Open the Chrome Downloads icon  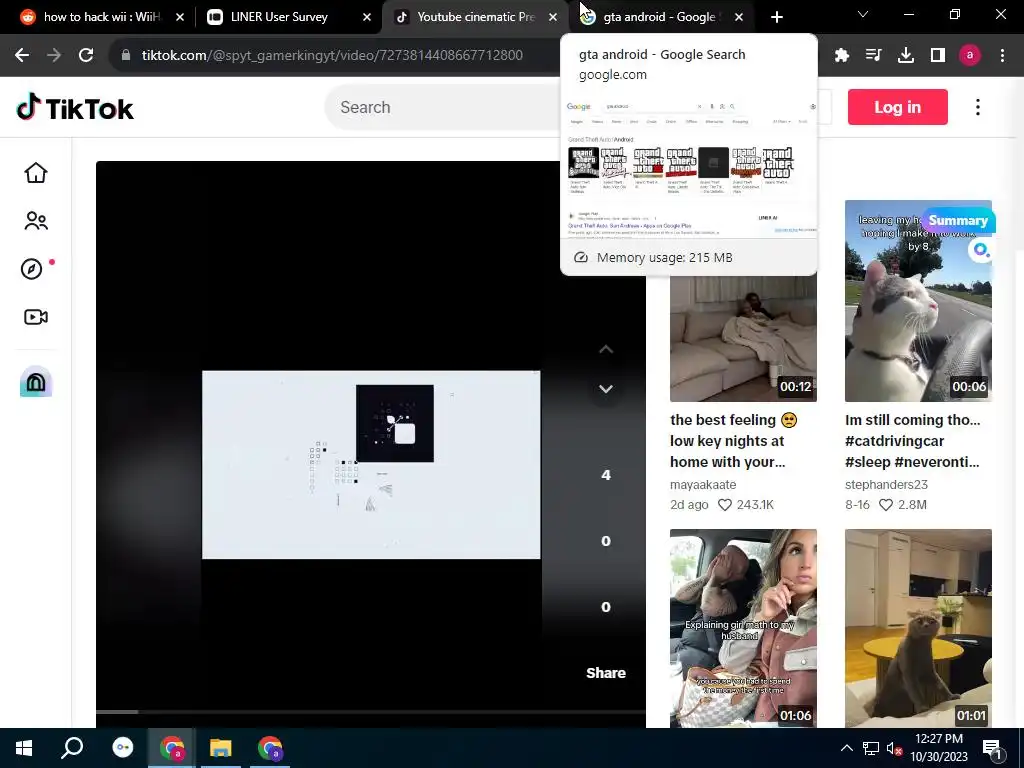906,56
